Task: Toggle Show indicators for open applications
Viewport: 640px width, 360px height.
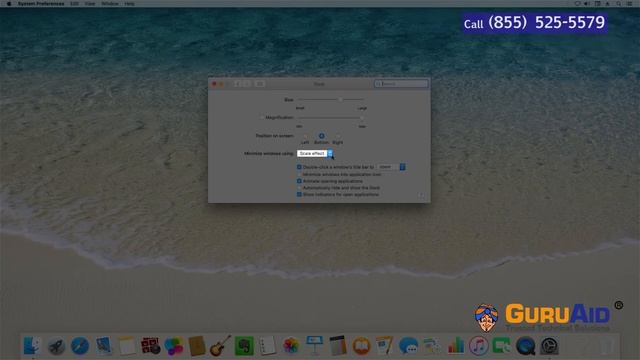Action: [299, 194]
